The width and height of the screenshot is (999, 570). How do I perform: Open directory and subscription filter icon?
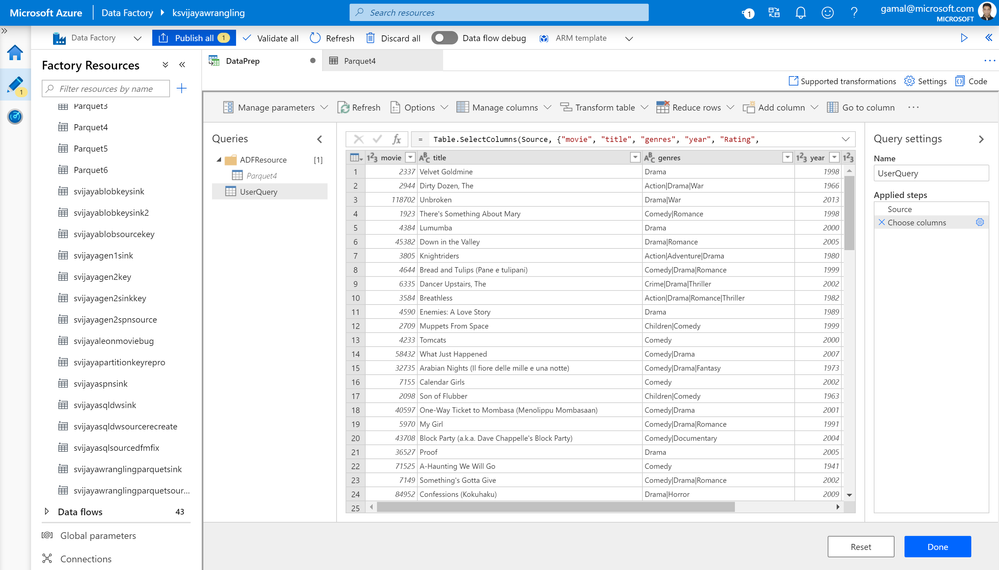pos(774,13)
